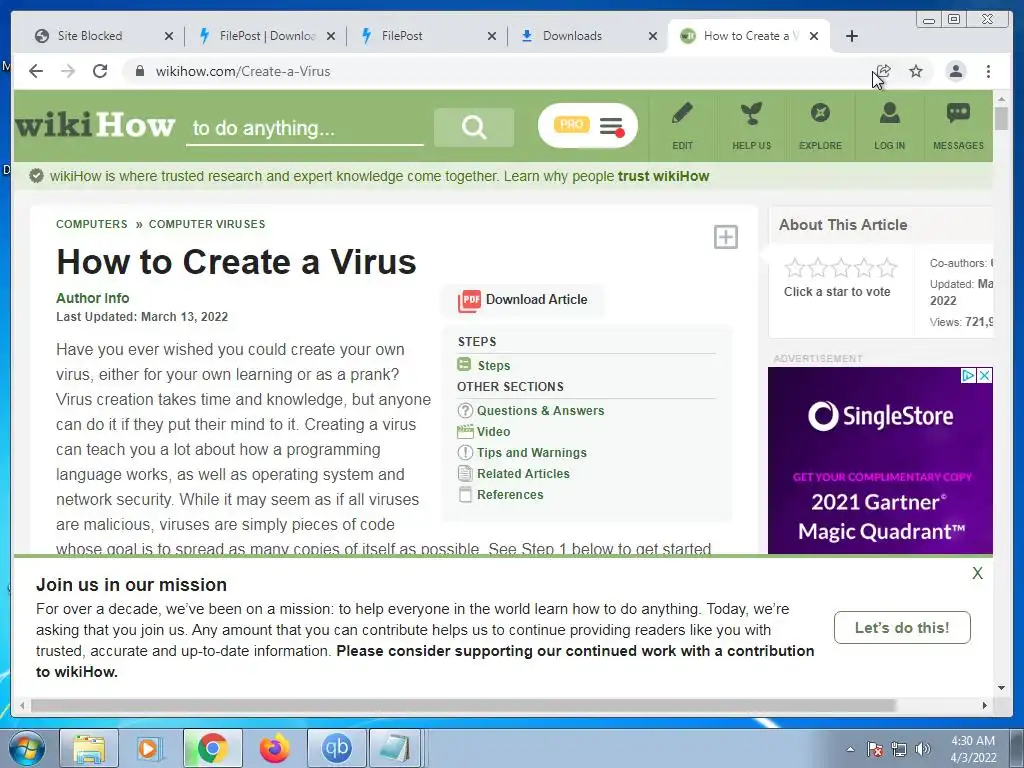1024x768 pixels.
Task: Jump to Questions & Answers section
Action: coord(540,411)
